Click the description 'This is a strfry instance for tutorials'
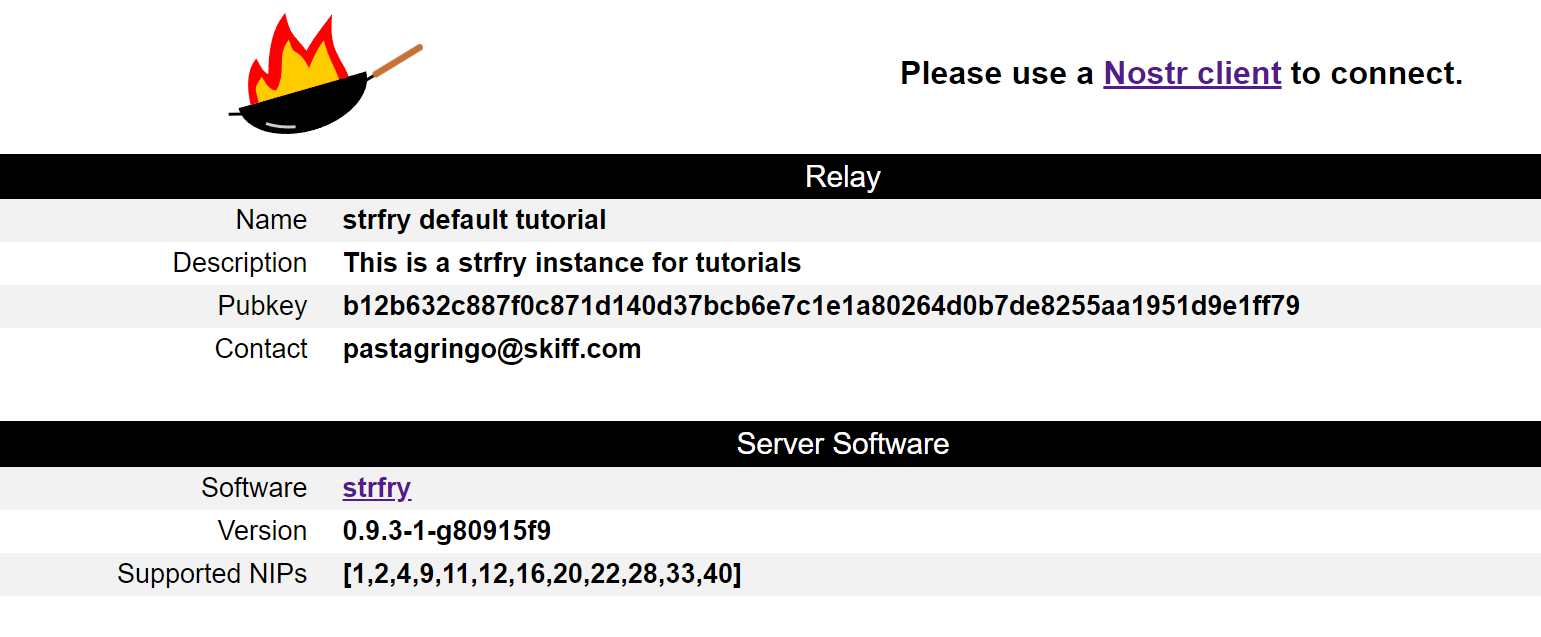This screenshot has height=637, width=1541. click(x=572, y=263)
